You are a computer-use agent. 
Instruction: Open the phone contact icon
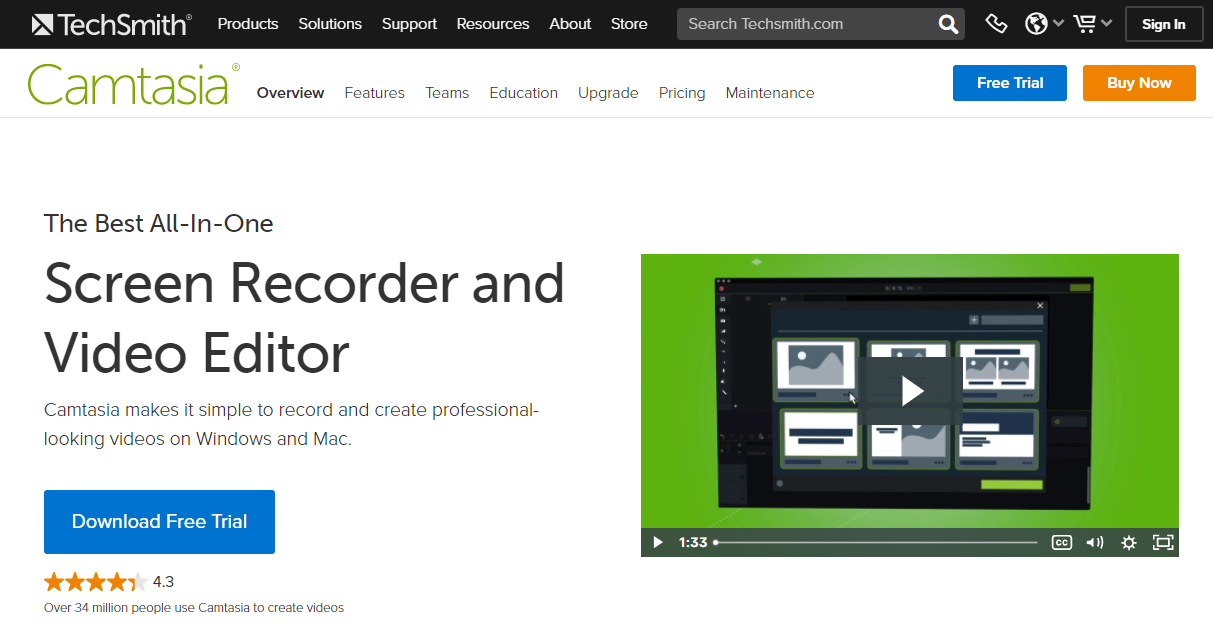pos(995,24)
